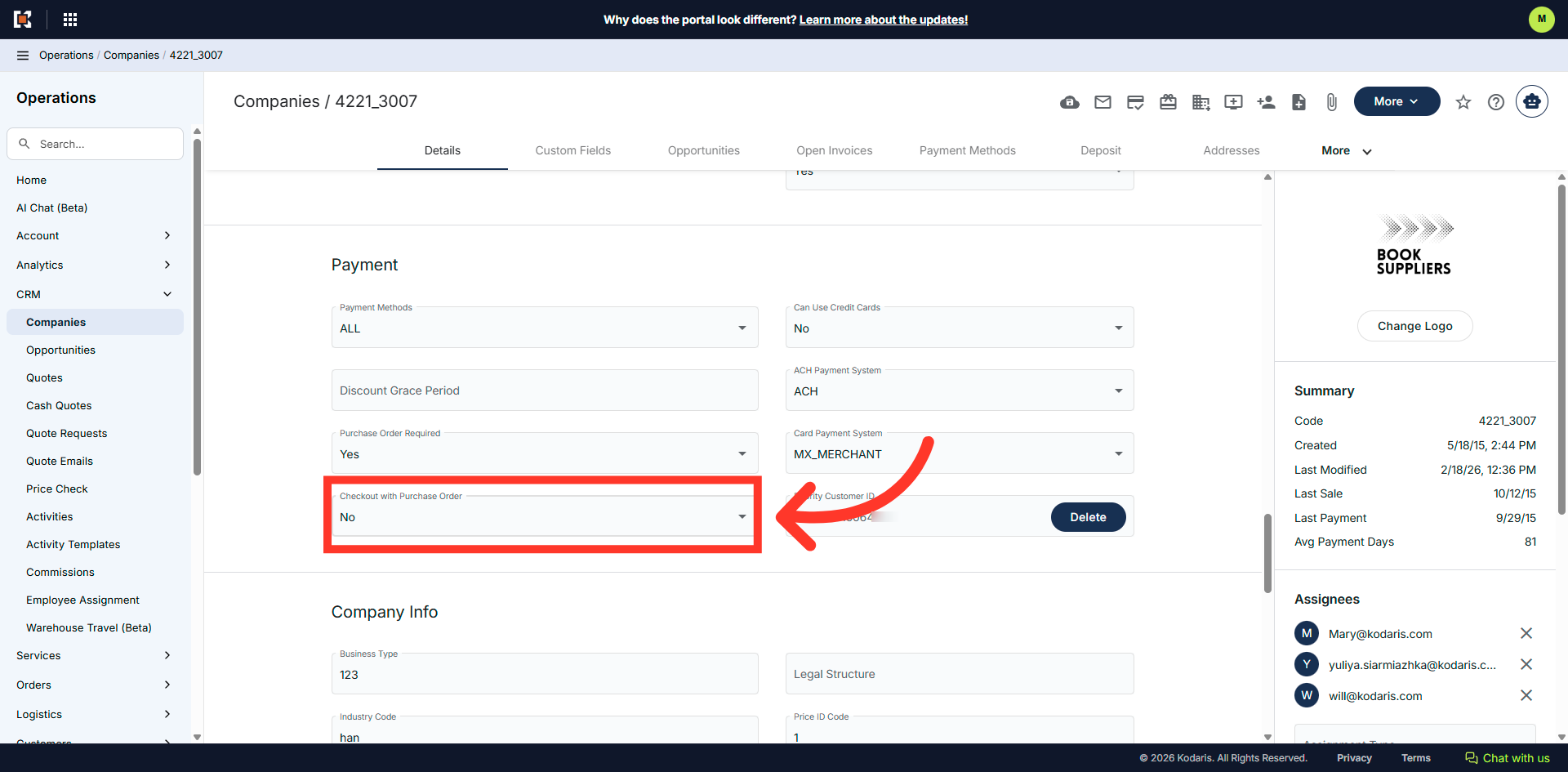Image resolution: width=1568 pixels, height=772 pixels.
Task: Remove assignee yuliya.siarmiazhka
Action: point(1526,664)
